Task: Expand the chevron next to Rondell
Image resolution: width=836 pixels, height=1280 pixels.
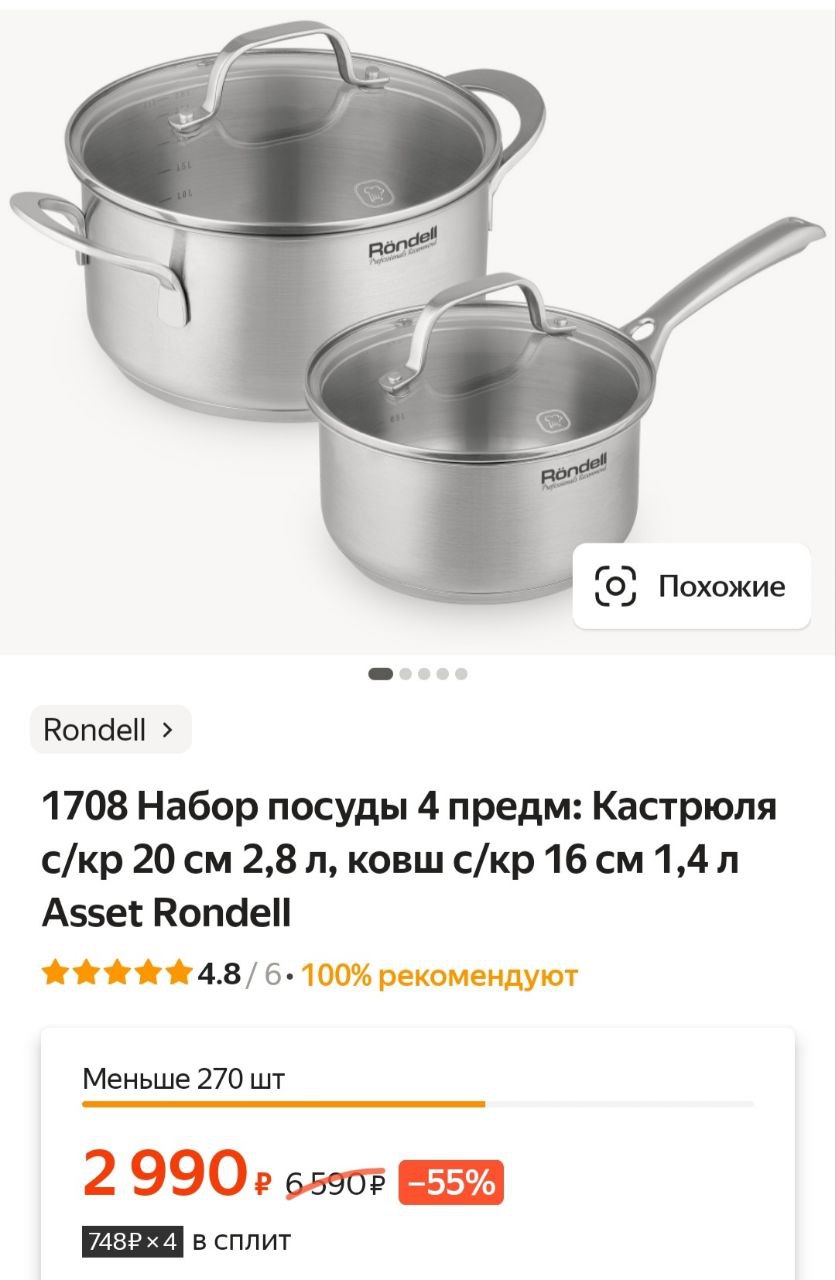Action: 167,730
